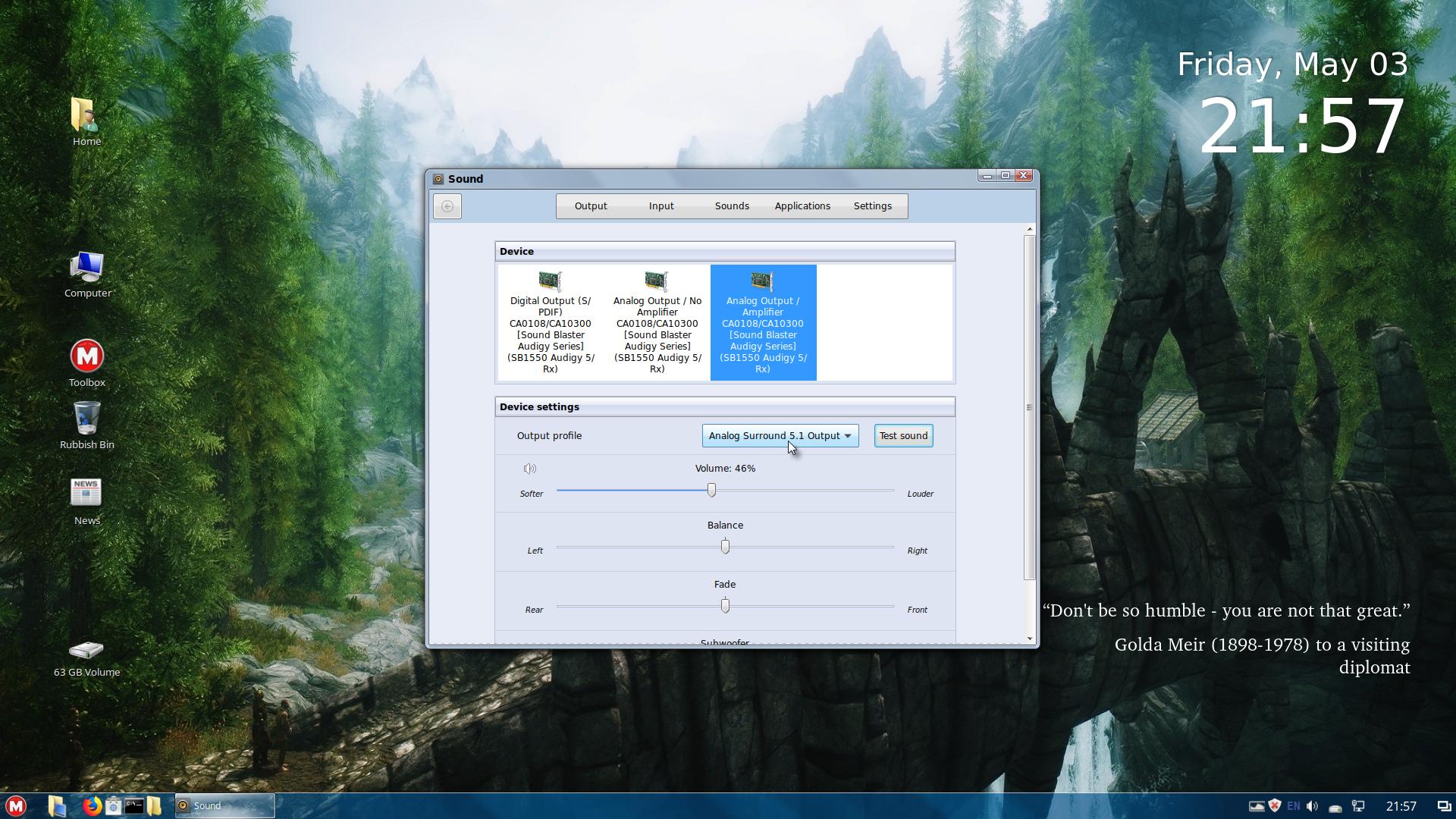Select the Digital Output S/PDIF device
This screenshot has width=1456, height=819.
point(551,322)
